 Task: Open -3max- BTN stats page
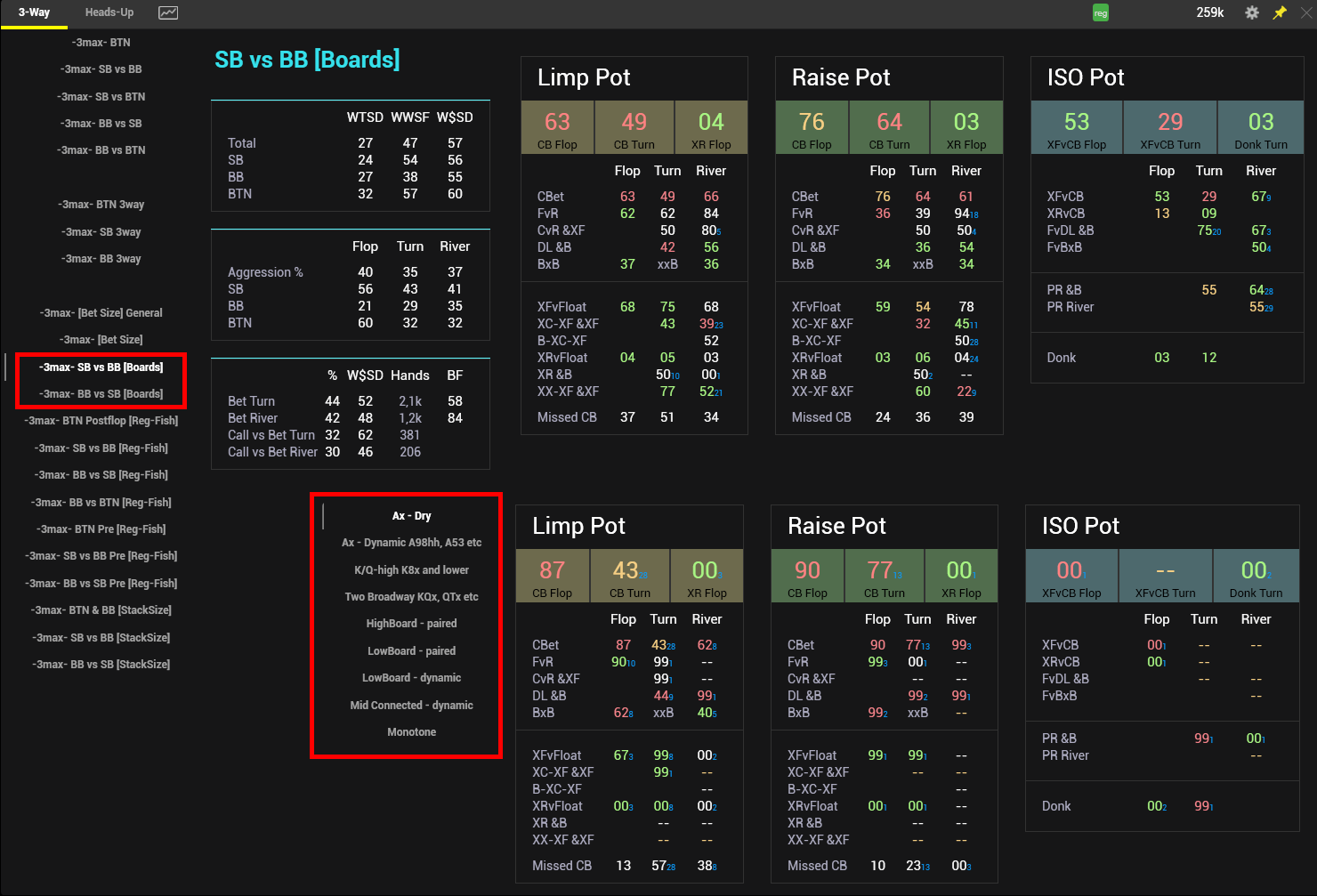tap(101, 43)
